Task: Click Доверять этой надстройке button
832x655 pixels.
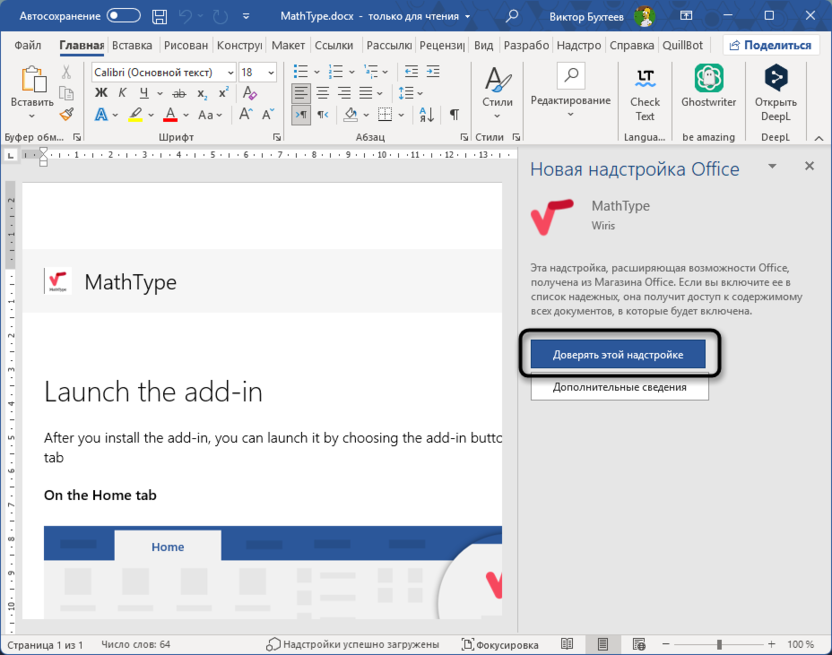Action: [618, 355]
